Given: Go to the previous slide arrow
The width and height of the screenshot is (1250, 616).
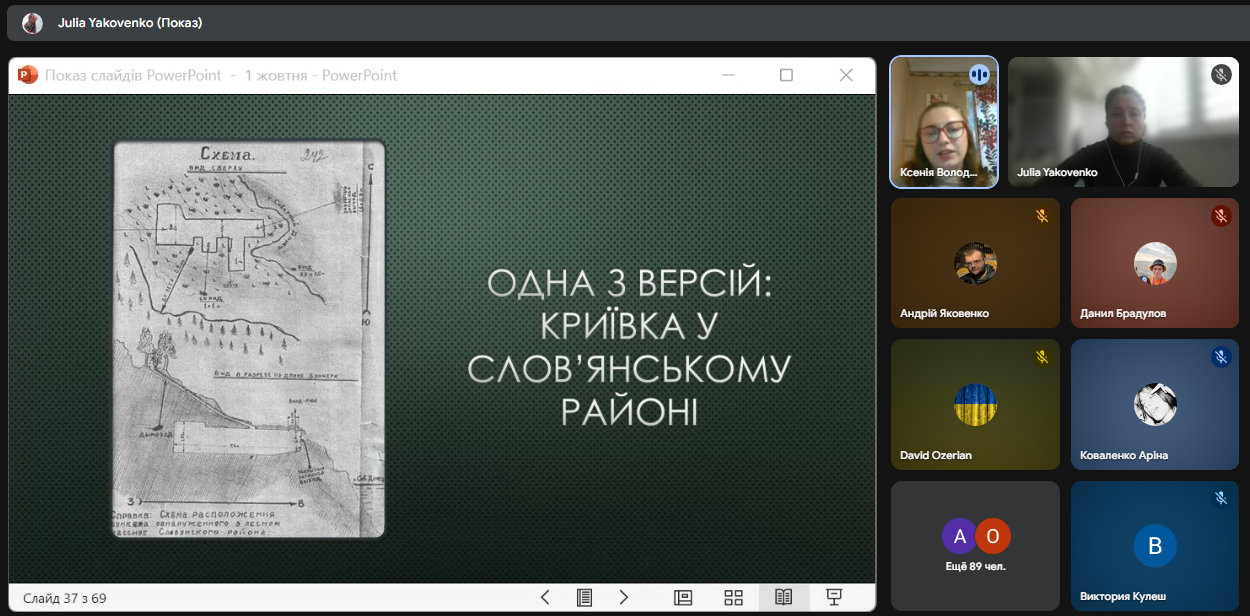Looking at the screenshot, I should (x=545, y=597).
